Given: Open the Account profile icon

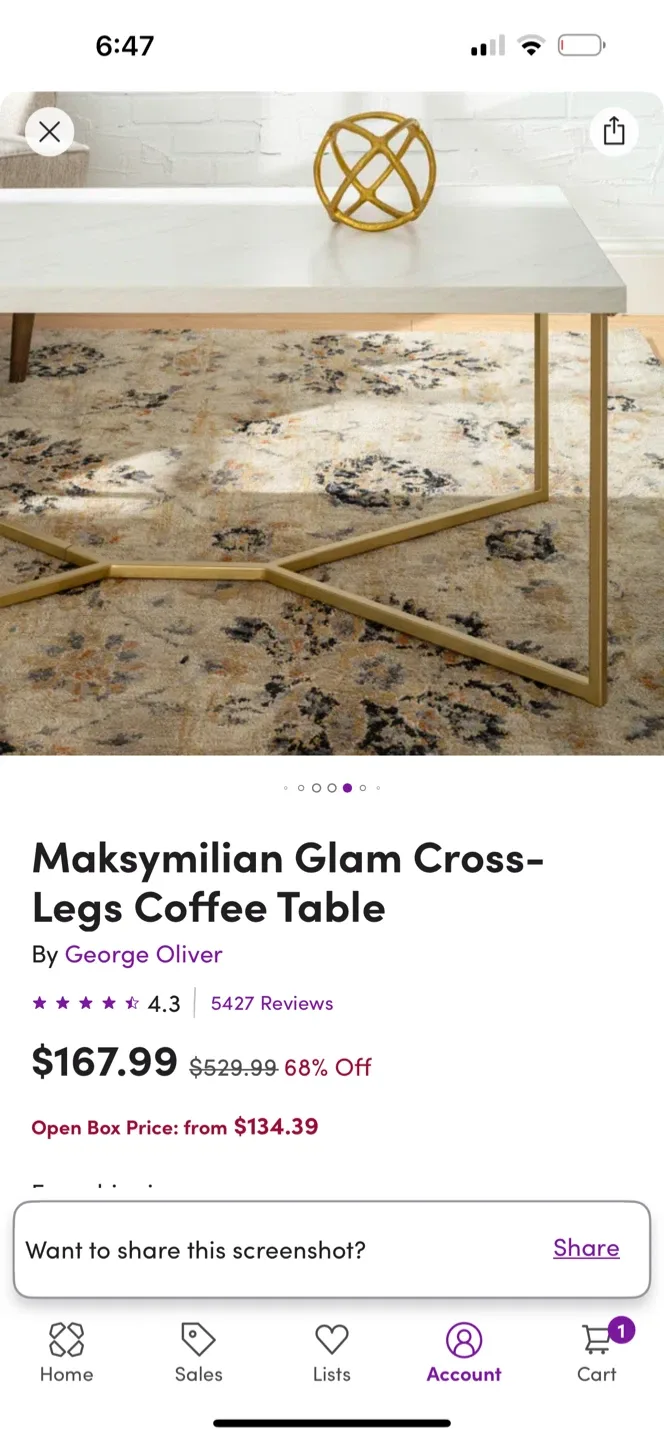Looking at the screenshot, I should coord(464,1339).
